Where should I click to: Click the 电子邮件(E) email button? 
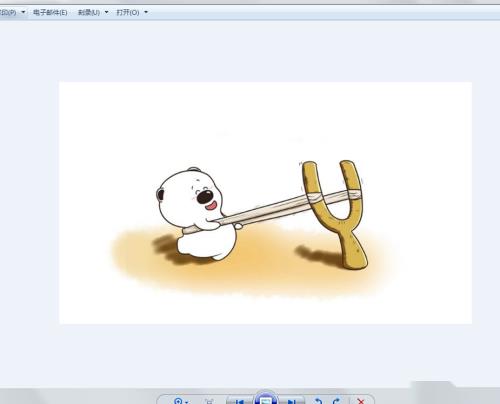[x=50, y=13]
